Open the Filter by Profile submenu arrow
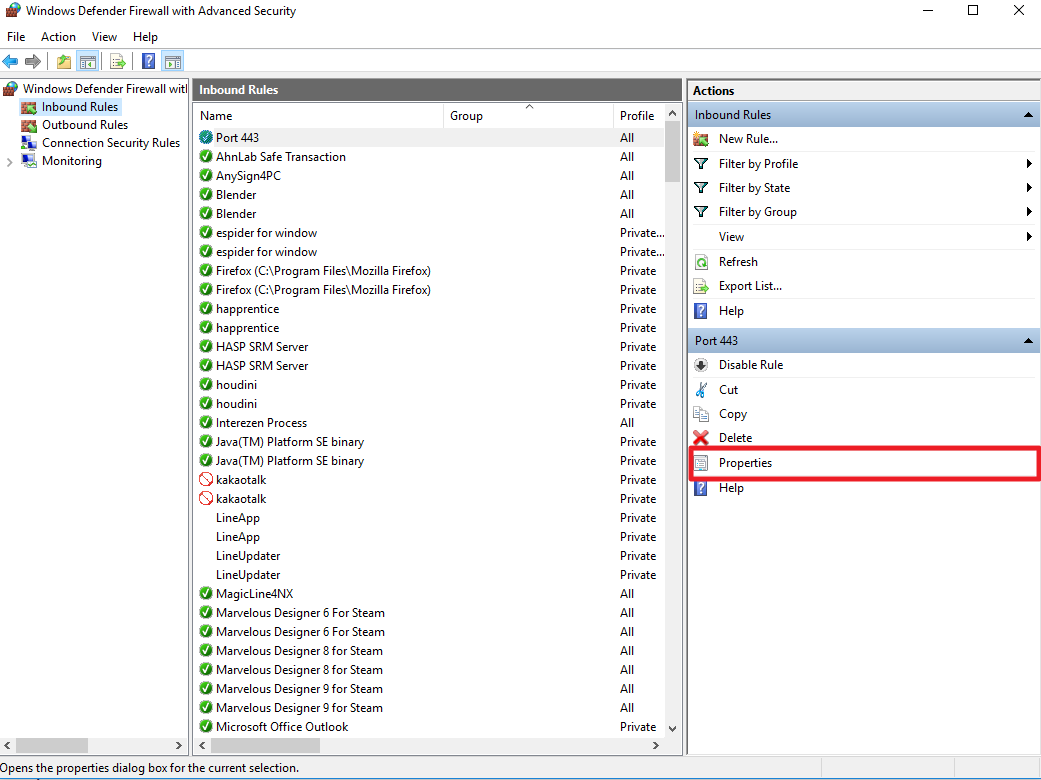Screen dimensions: 1041x780 [1028, 163]
